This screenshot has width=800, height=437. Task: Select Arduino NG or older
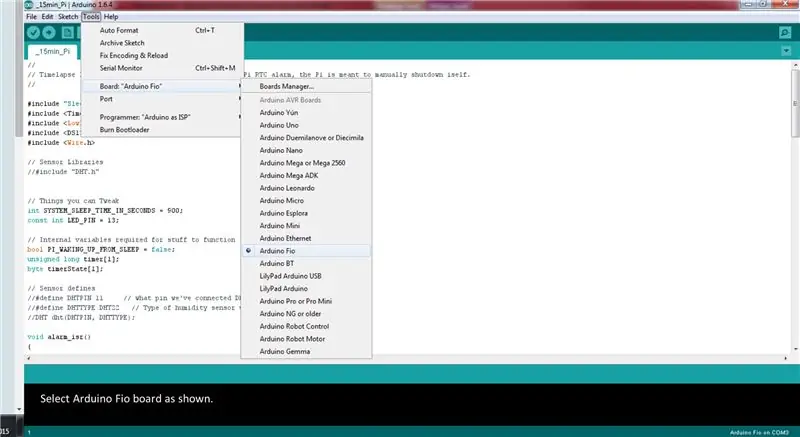306,314
